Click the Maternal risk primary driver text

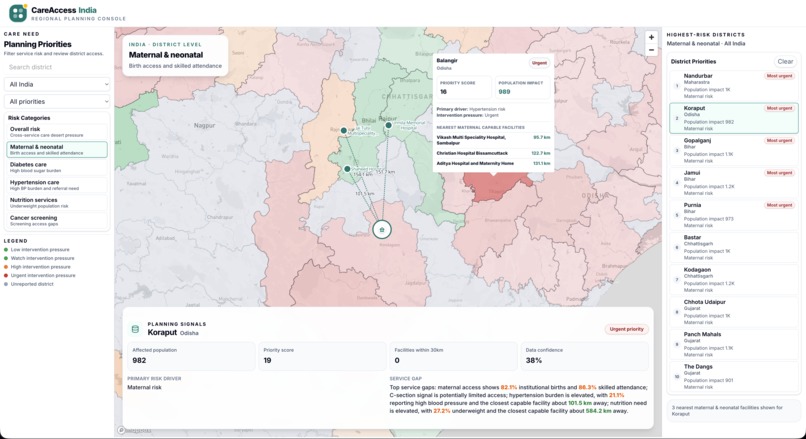(x=144, y=388)
